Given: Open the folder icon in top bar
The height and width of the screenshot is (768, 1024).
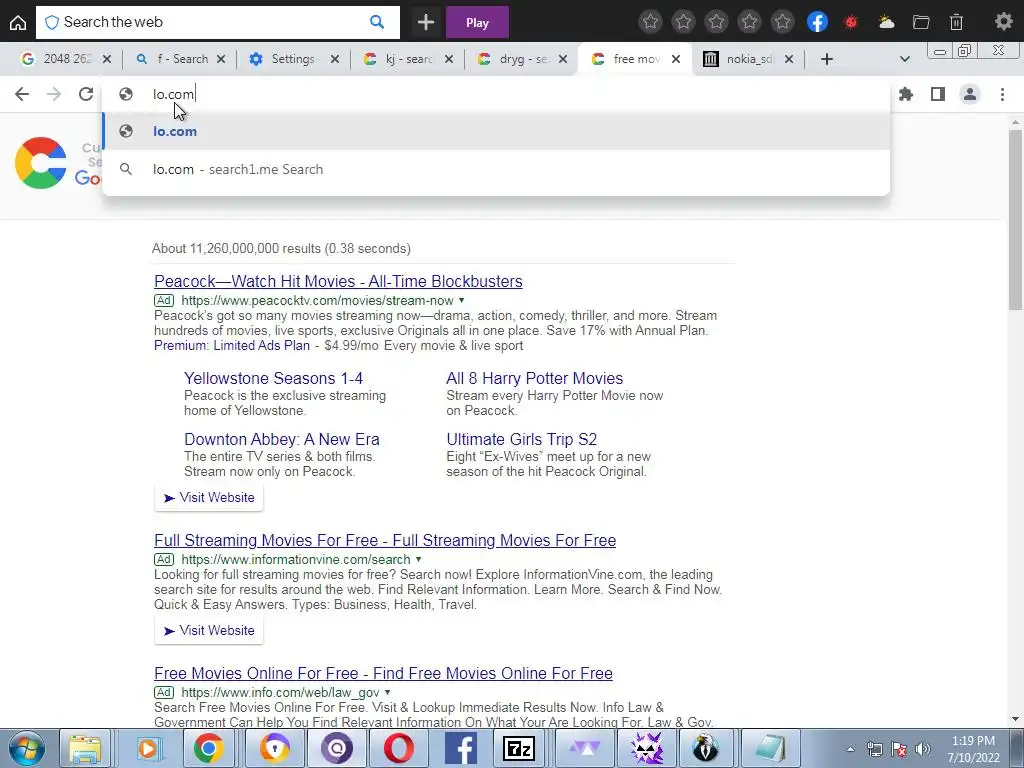Looking at the screenshot, I should tap(921, 22).
